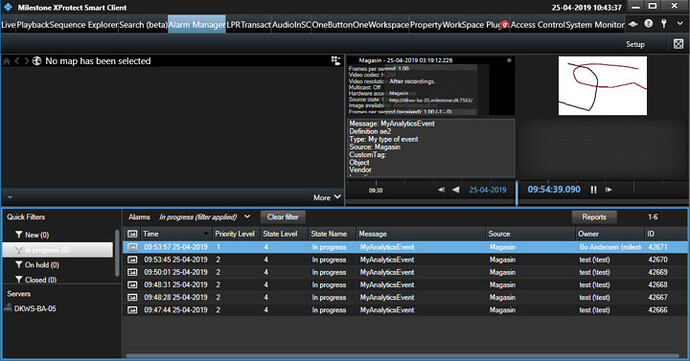Play backward on the timeline

(455, 190)
